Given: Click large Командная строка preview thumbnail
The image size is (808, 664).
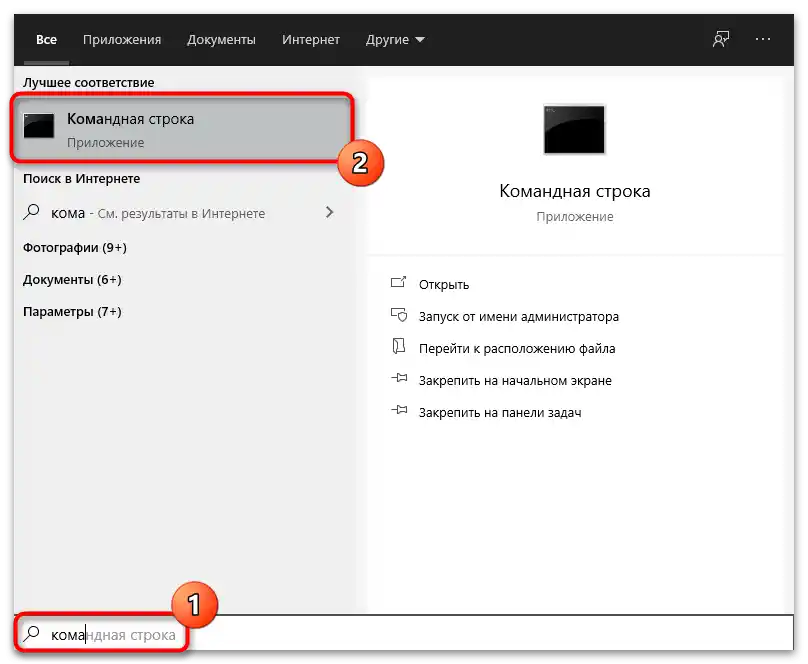Looking at the screenshot, I should [574, 129].
